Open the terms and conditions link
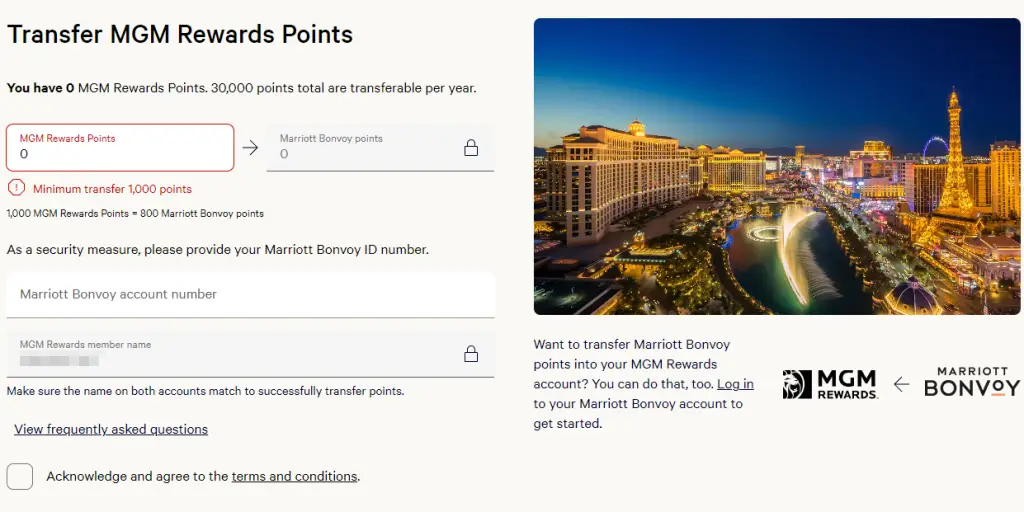 (x=294, y=477)
